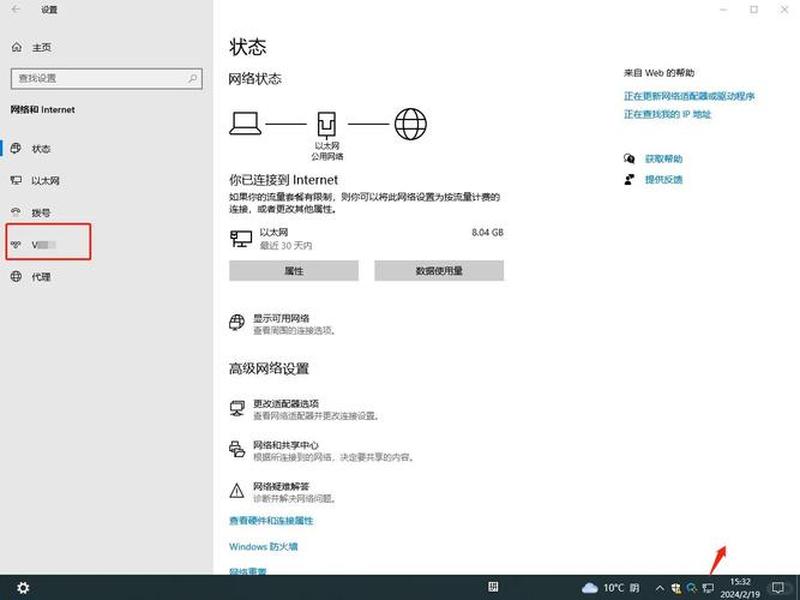Click the 提供反馈 link

click(x=664, y=180)
